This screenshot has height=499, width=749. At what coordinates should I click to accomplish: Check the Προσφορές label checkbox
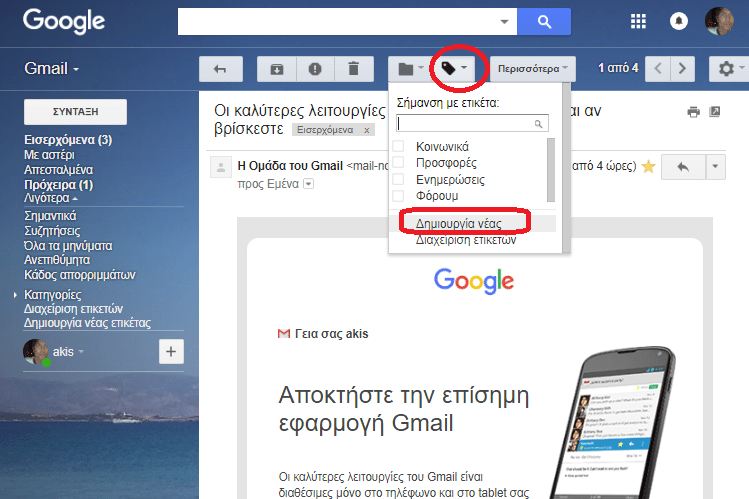pos(398,162)
